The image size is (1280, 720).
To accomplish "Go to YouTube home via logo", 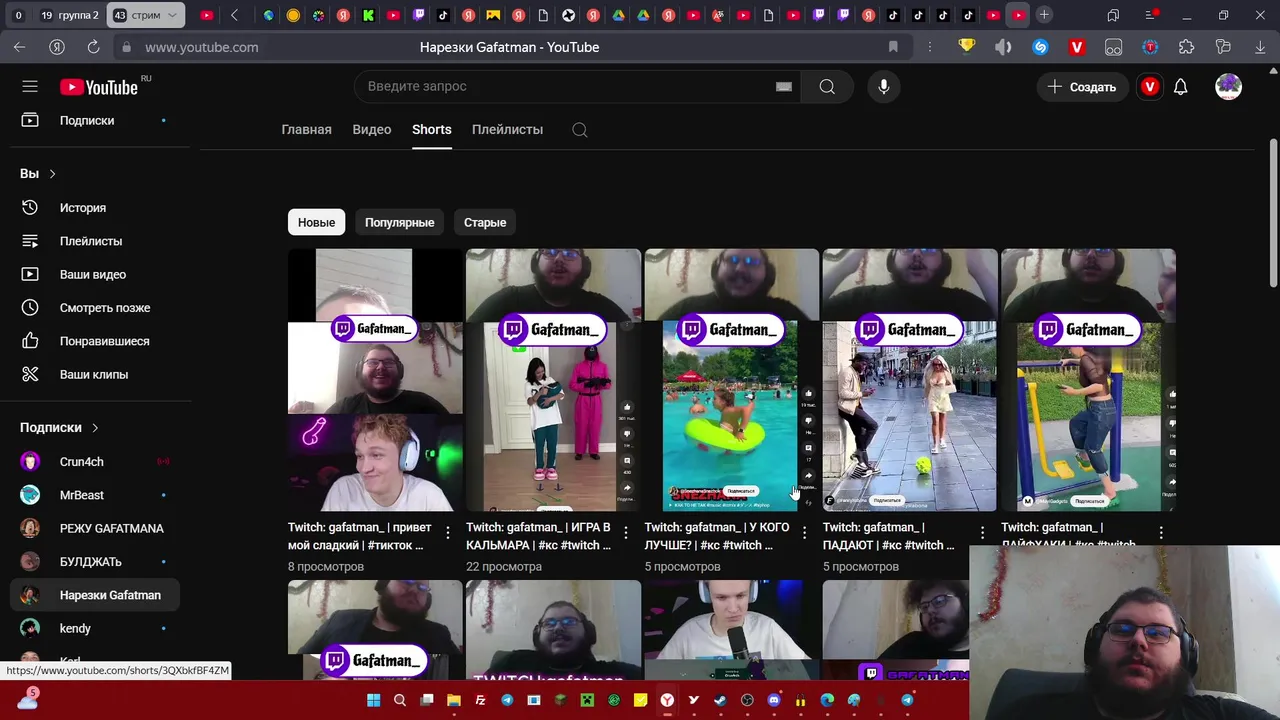I will pos(98,87).
